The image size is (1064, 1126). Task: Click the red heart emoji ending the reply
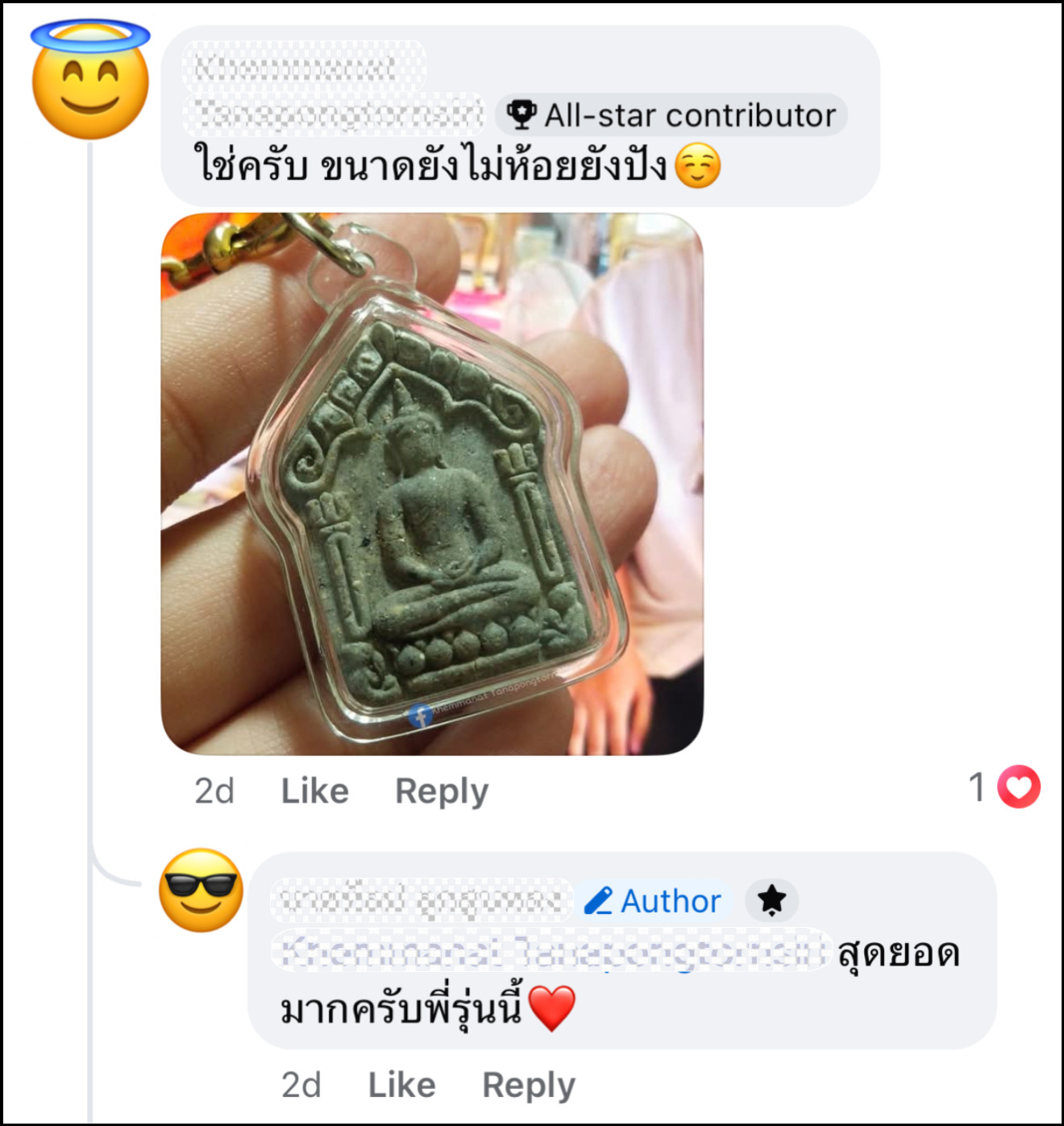(x=551, y=1008)
